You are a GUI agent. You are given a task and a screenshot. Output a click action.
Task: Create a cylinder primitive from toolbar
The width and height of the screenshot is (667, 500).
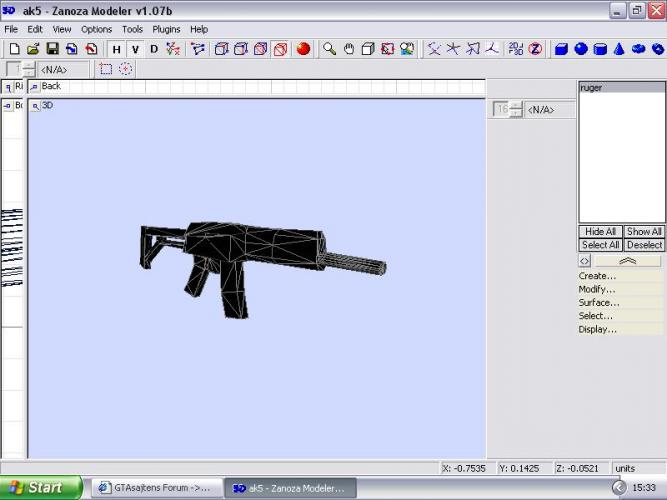click(600, 49)
